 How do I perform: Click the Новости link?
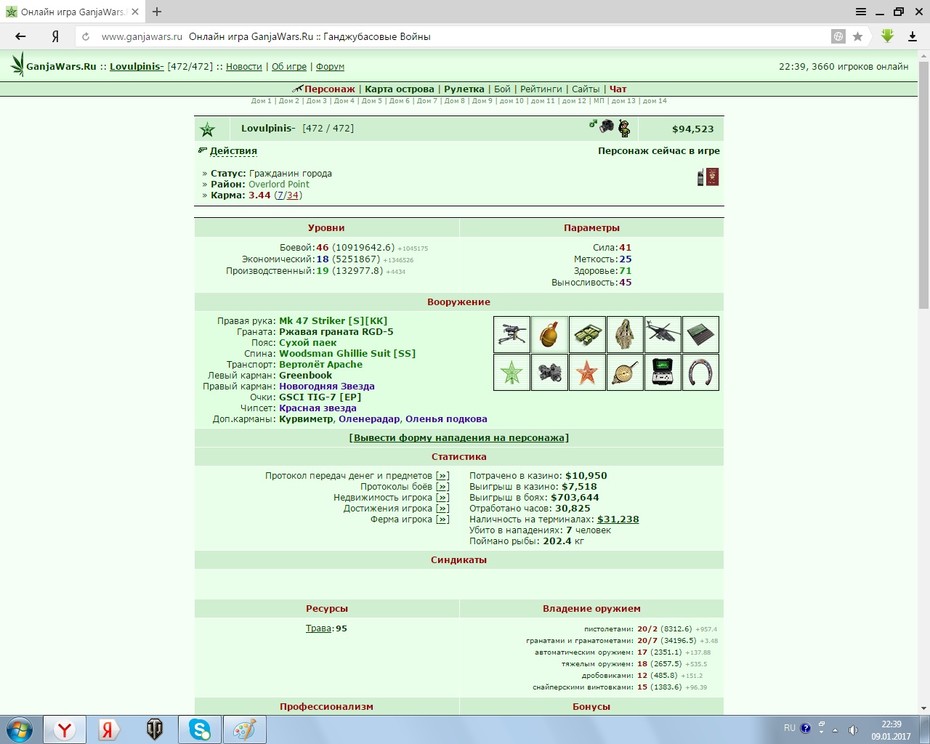click(244, 66)
